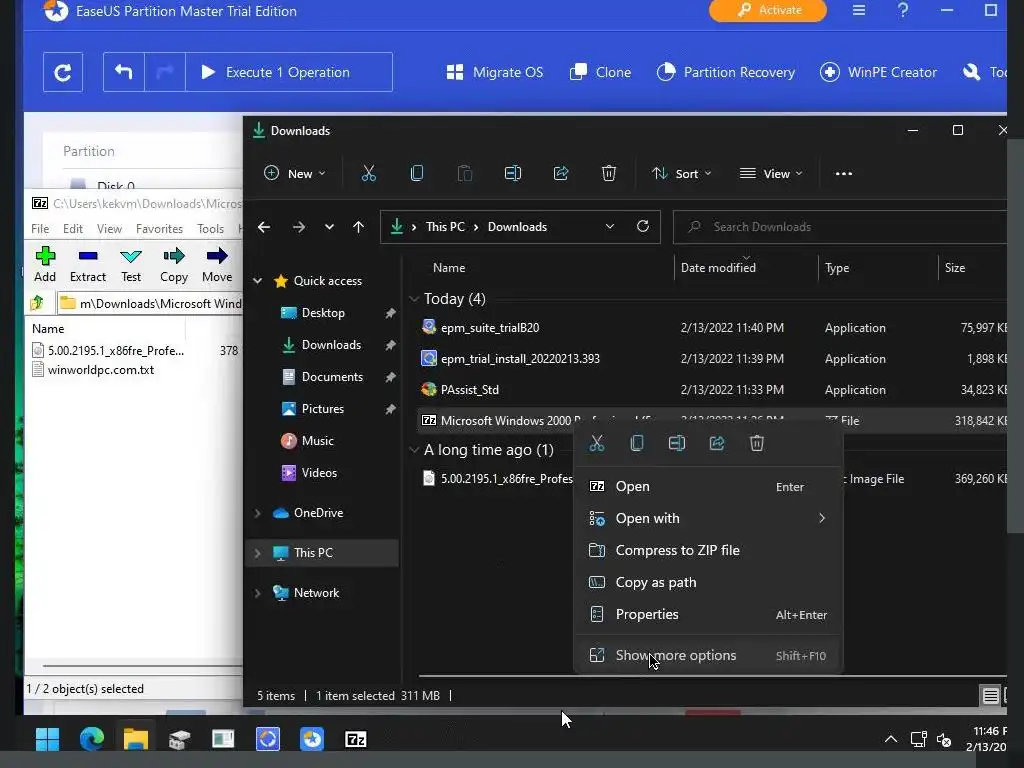Open the EaseUS hamburger menu

859,10
